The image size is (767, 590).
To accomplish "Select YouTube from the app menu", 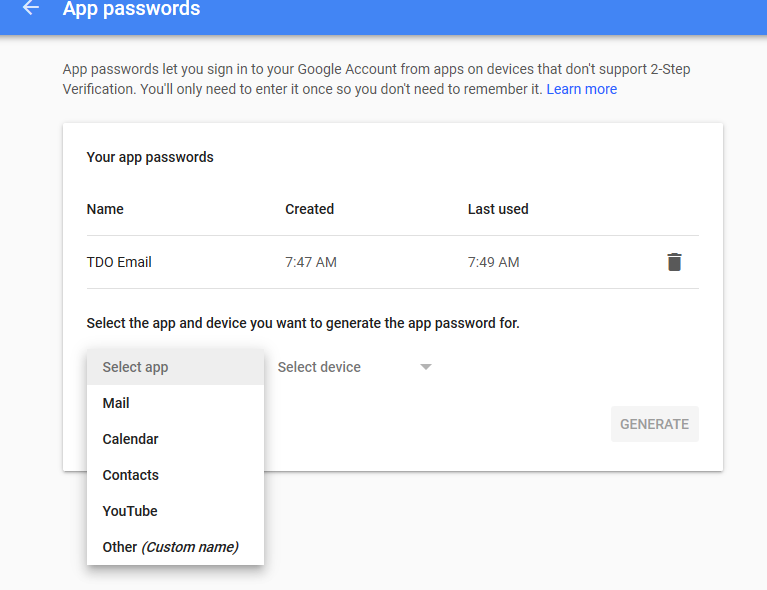I will coord(130,511).
